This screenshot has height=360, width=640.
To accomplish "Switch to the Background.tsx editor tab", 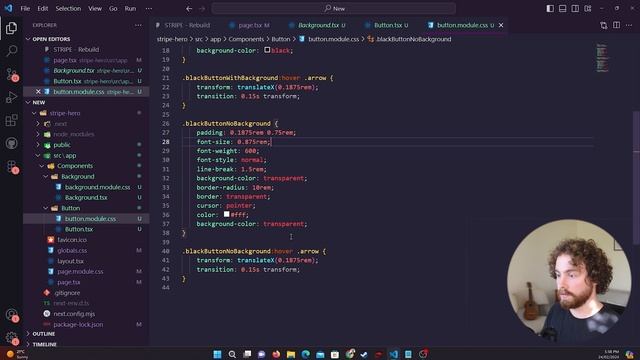I will click(317, 25).
